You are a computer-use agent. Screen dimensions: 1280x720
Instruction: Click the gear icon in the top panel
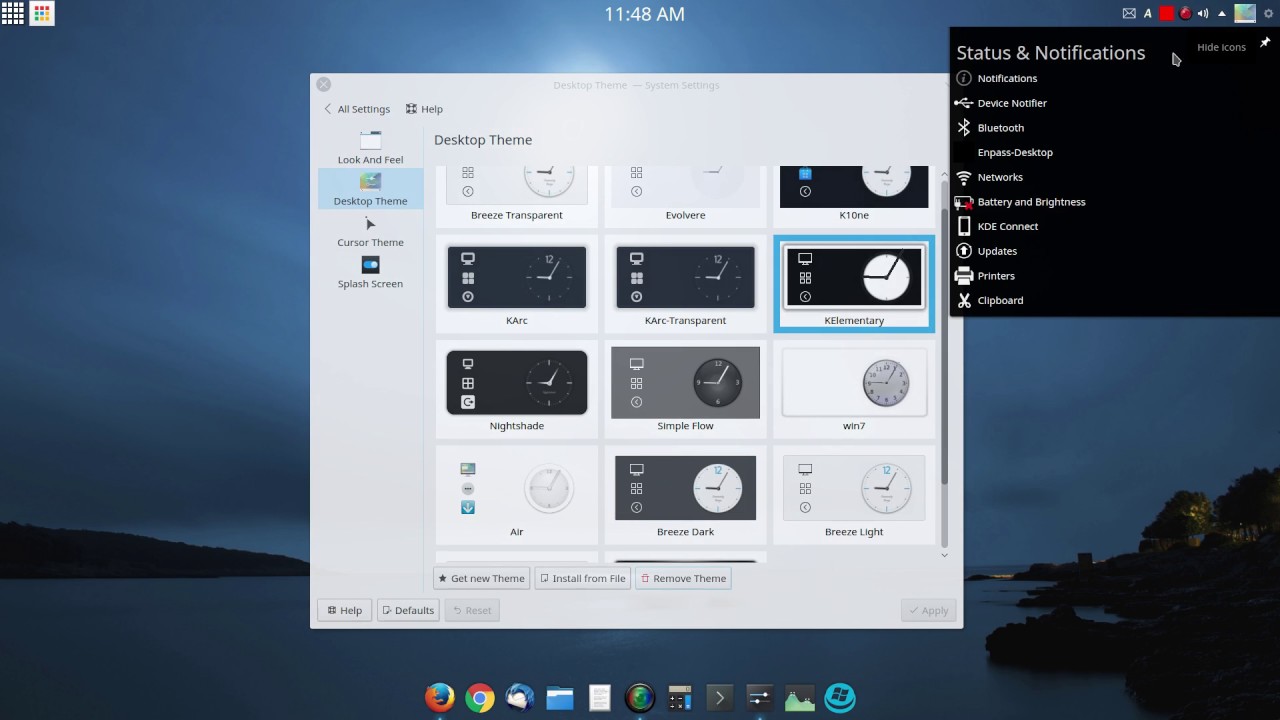click(1269, 14)
